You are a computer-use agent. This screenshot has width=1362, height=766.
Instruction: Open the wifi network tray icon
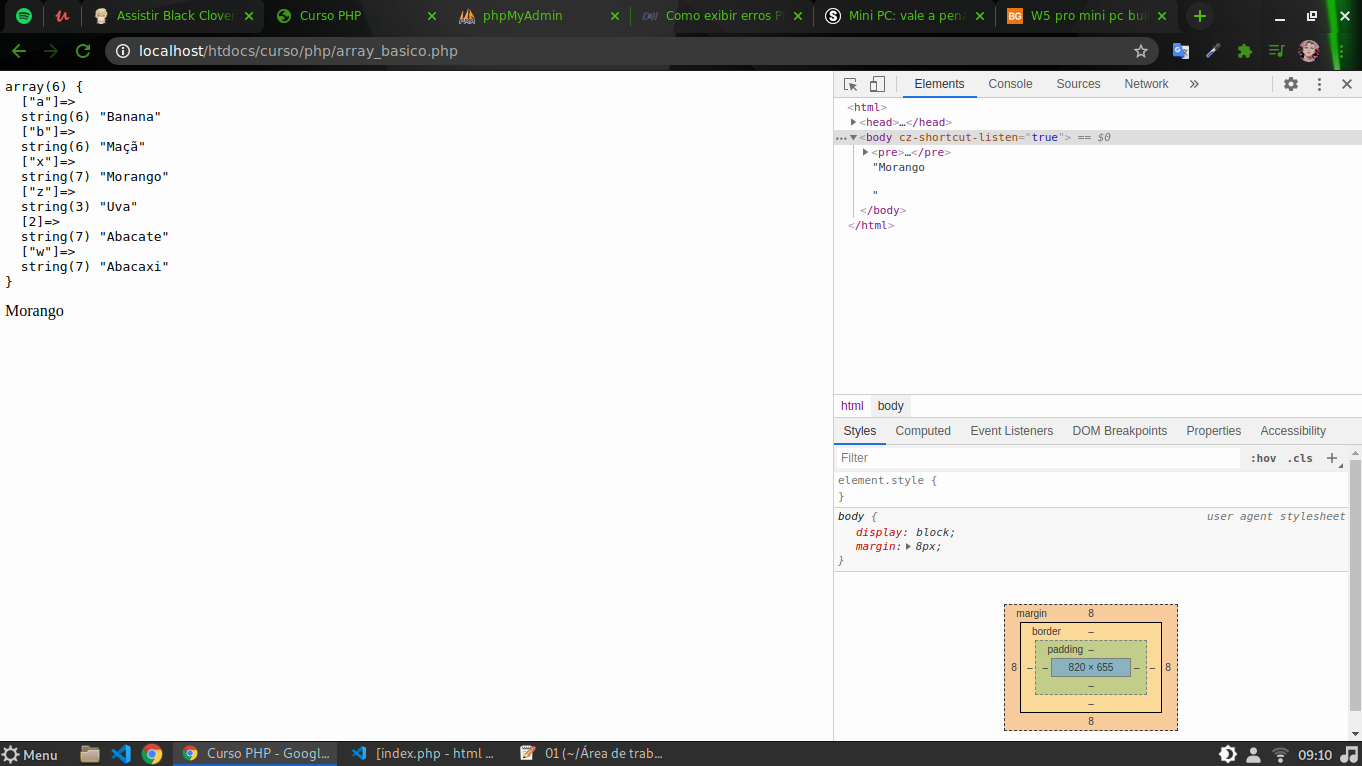click(1280, 754)
